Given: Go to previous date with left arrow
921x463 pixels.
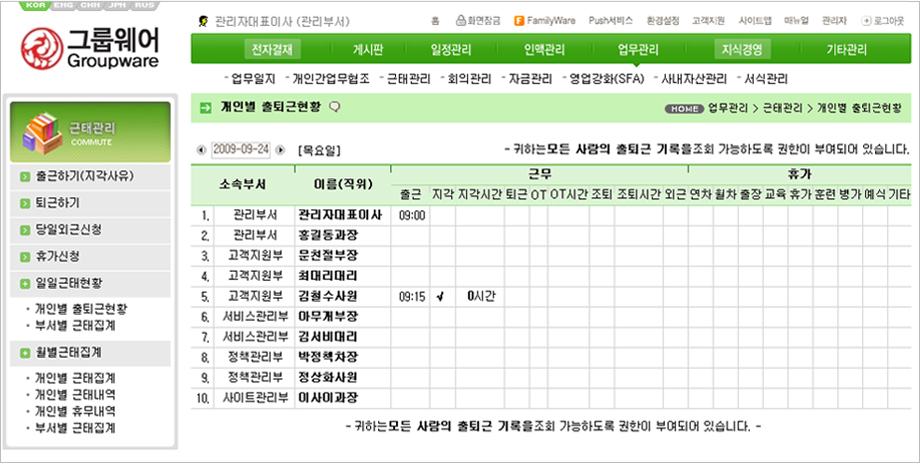Looking at the screenshot, I should tap(203, 149).
